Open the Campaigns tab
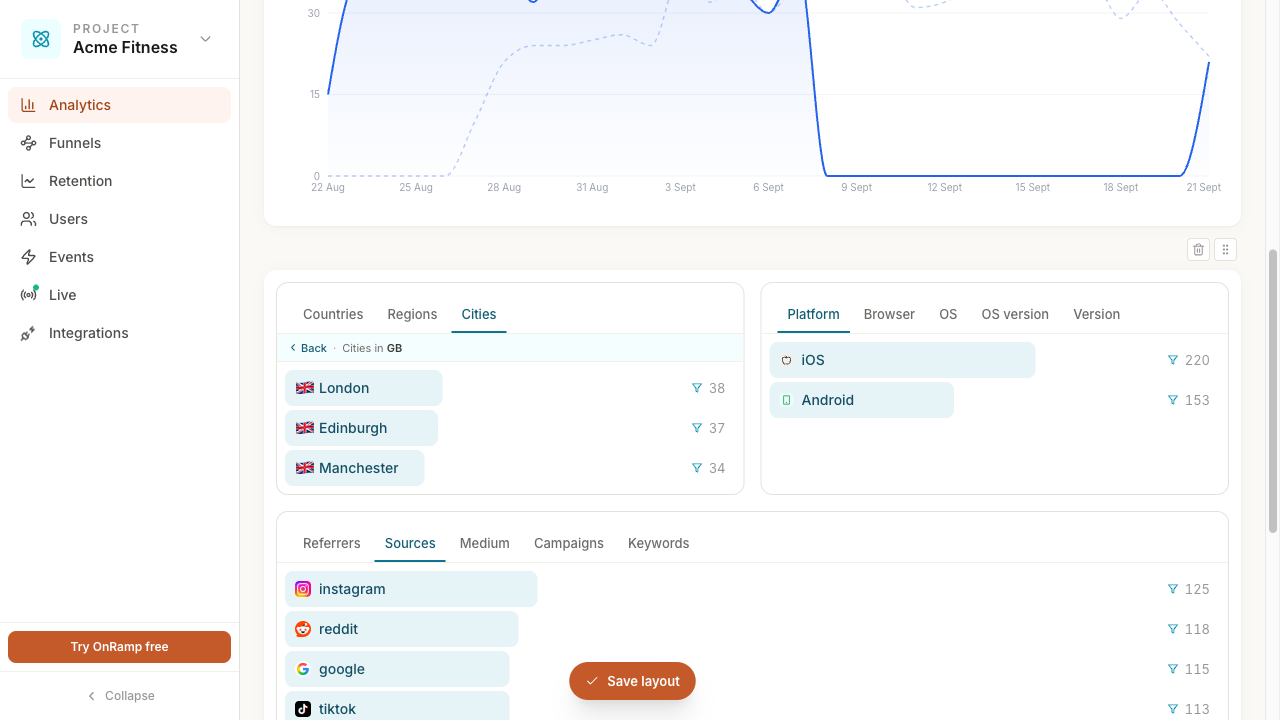Image resolution: width=1280 pixels, height=720 pixels. (x=569, y=543)
